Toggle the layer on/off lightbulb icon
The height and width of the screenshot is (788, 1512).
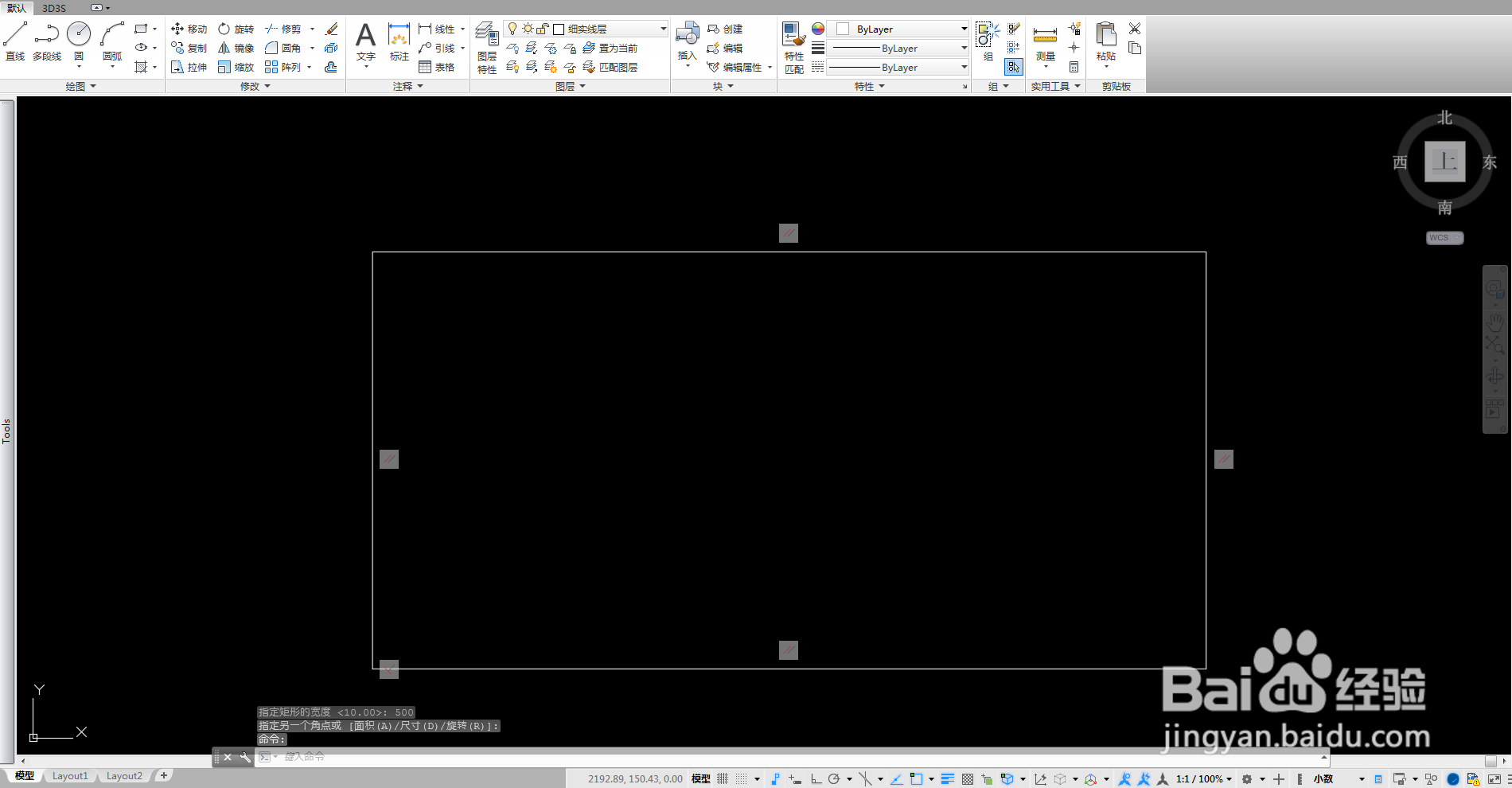pos(512,29)
